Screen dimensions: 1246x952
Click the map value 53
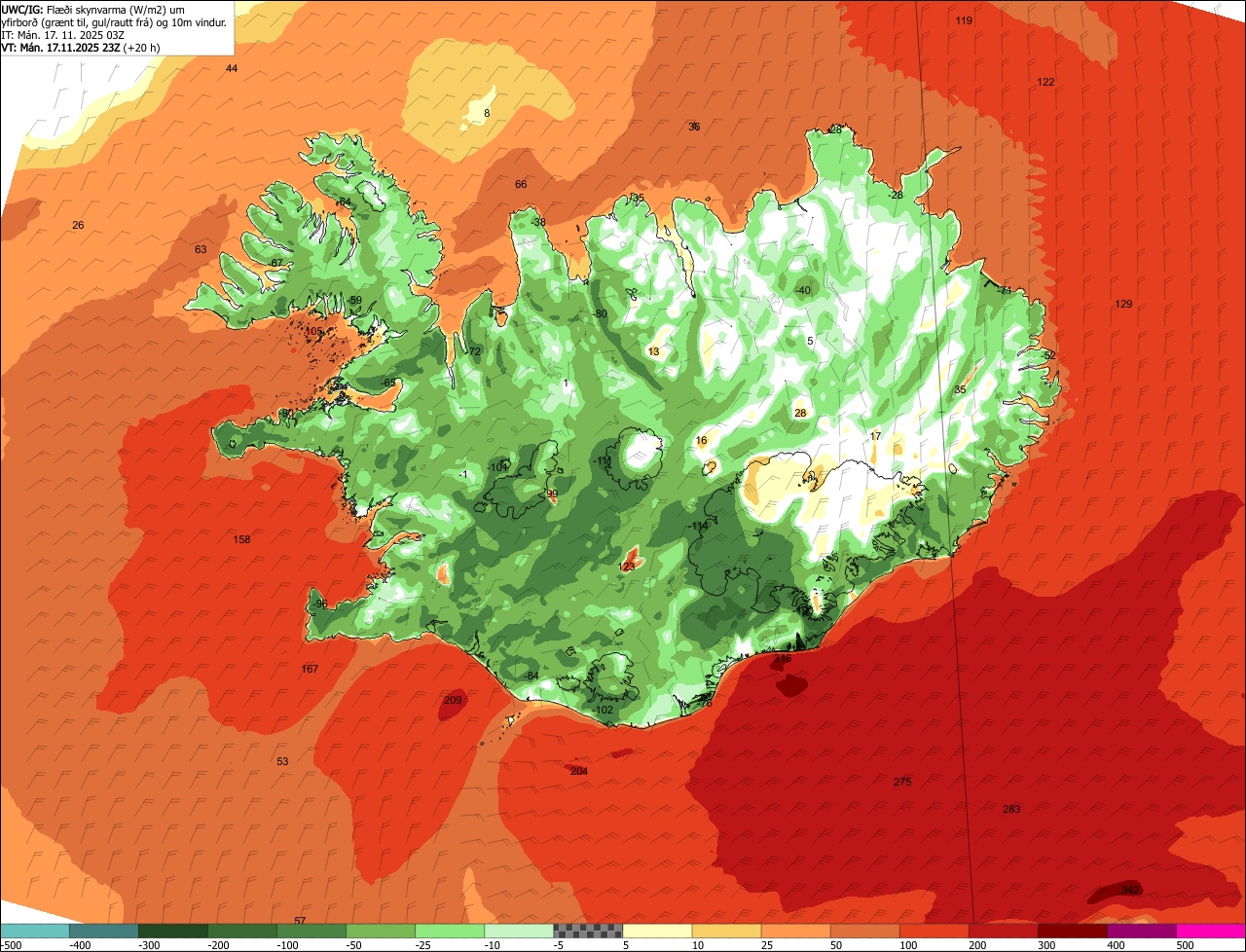pos(282,761)
